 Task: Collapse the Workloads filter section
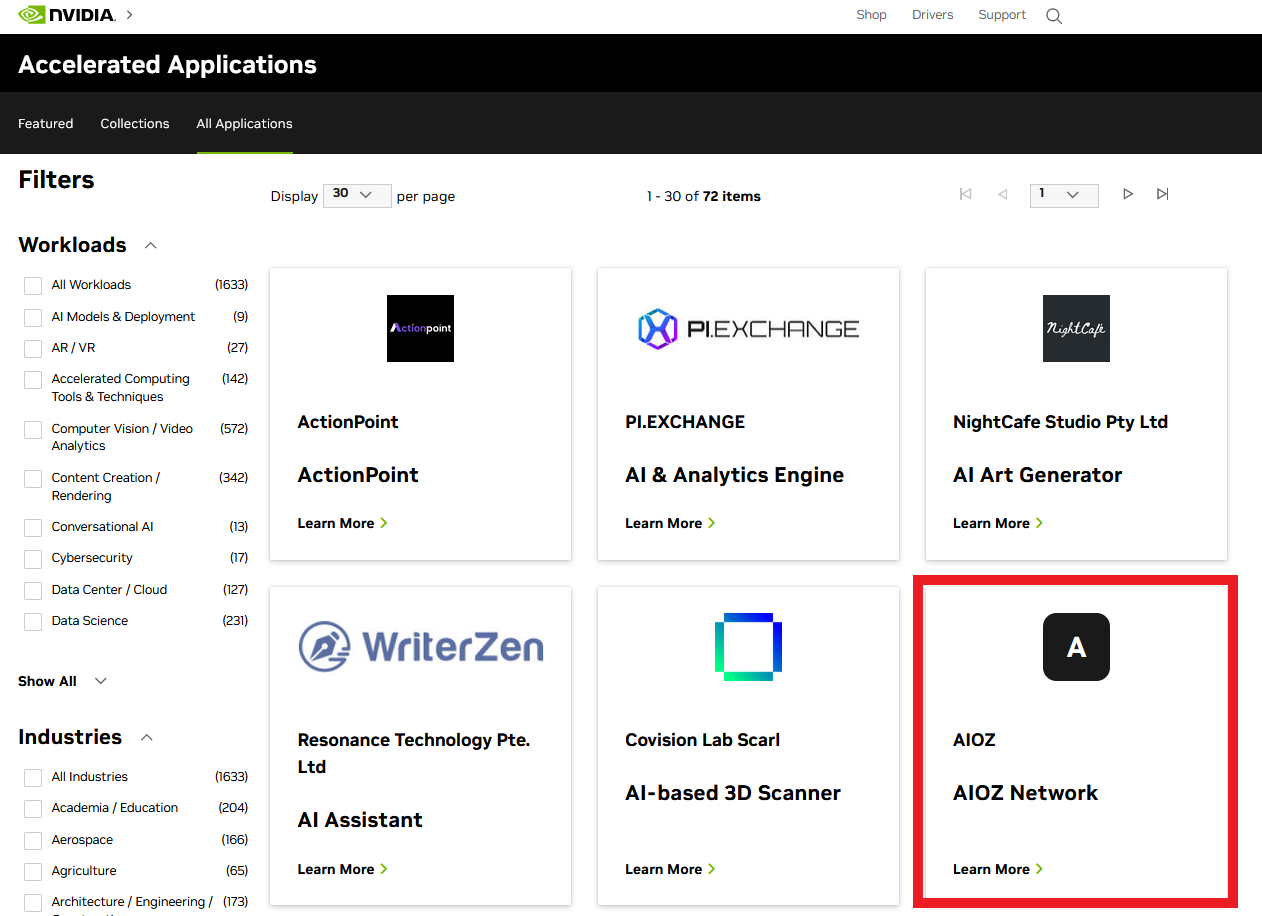pos(151,245)
